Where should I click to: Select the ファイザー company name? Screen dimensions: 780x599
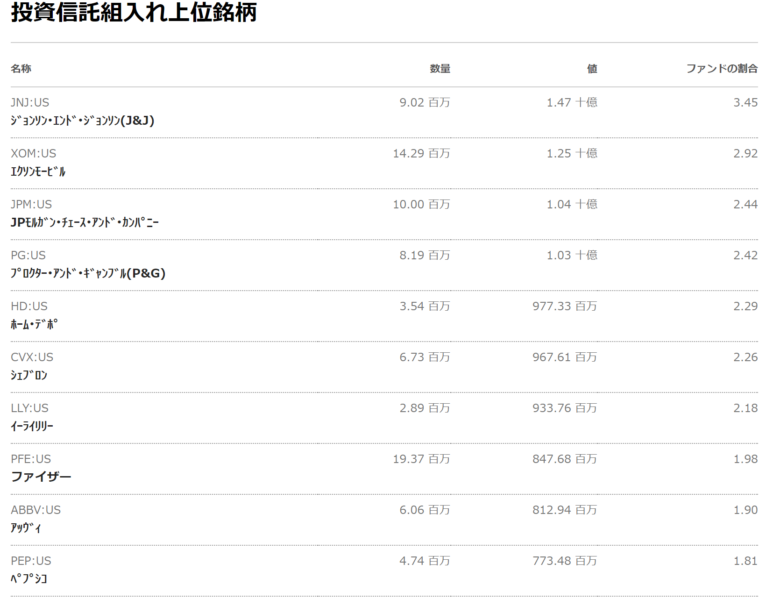[x=41, y=477]
